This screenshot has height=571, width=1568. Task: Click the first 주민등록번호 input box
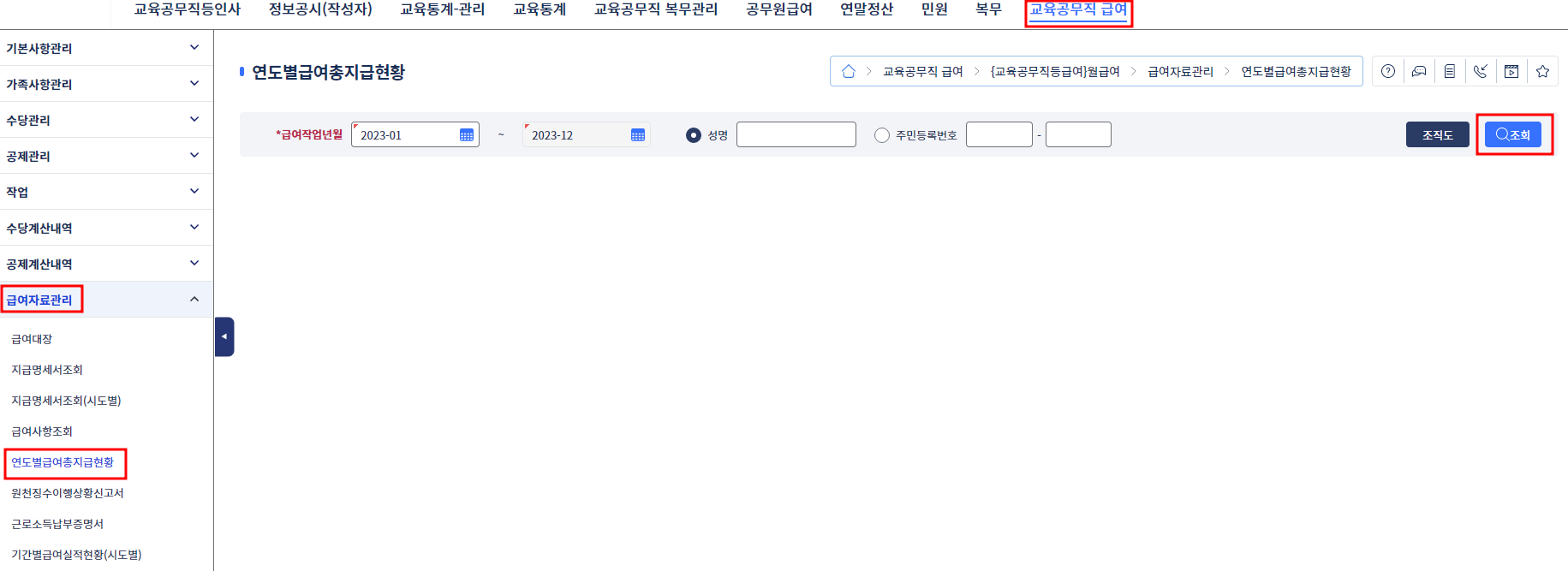999,134
